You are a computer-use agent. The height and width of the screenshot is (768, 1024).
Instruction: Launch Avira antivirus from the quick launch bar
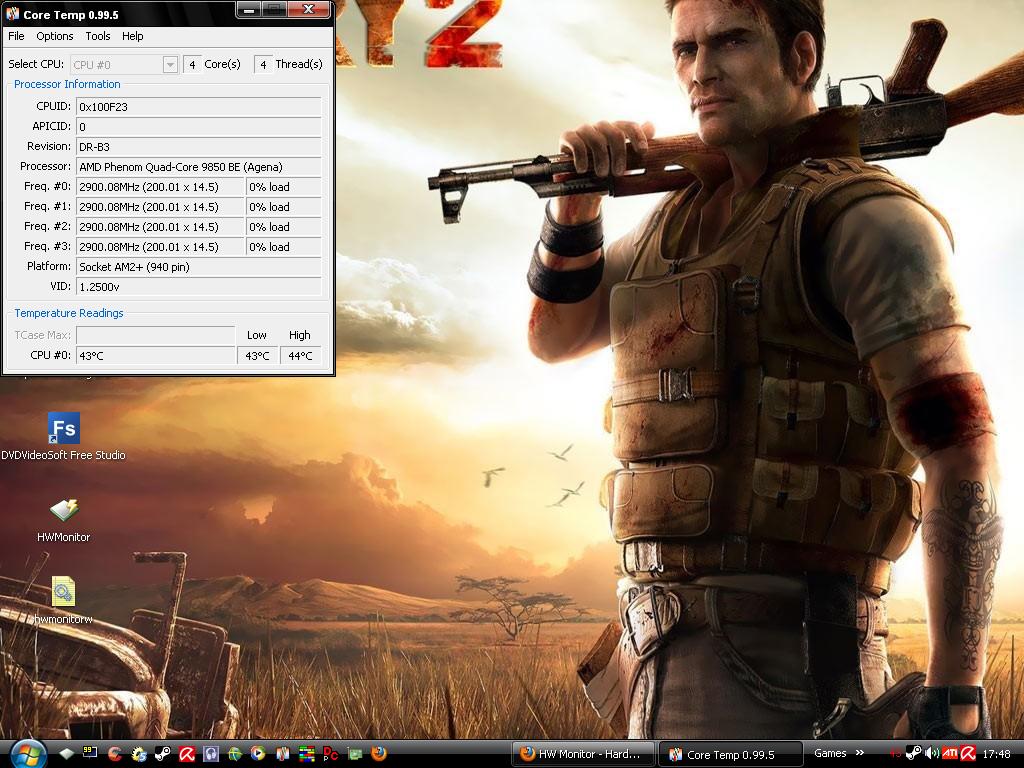[x=187, y=754]
